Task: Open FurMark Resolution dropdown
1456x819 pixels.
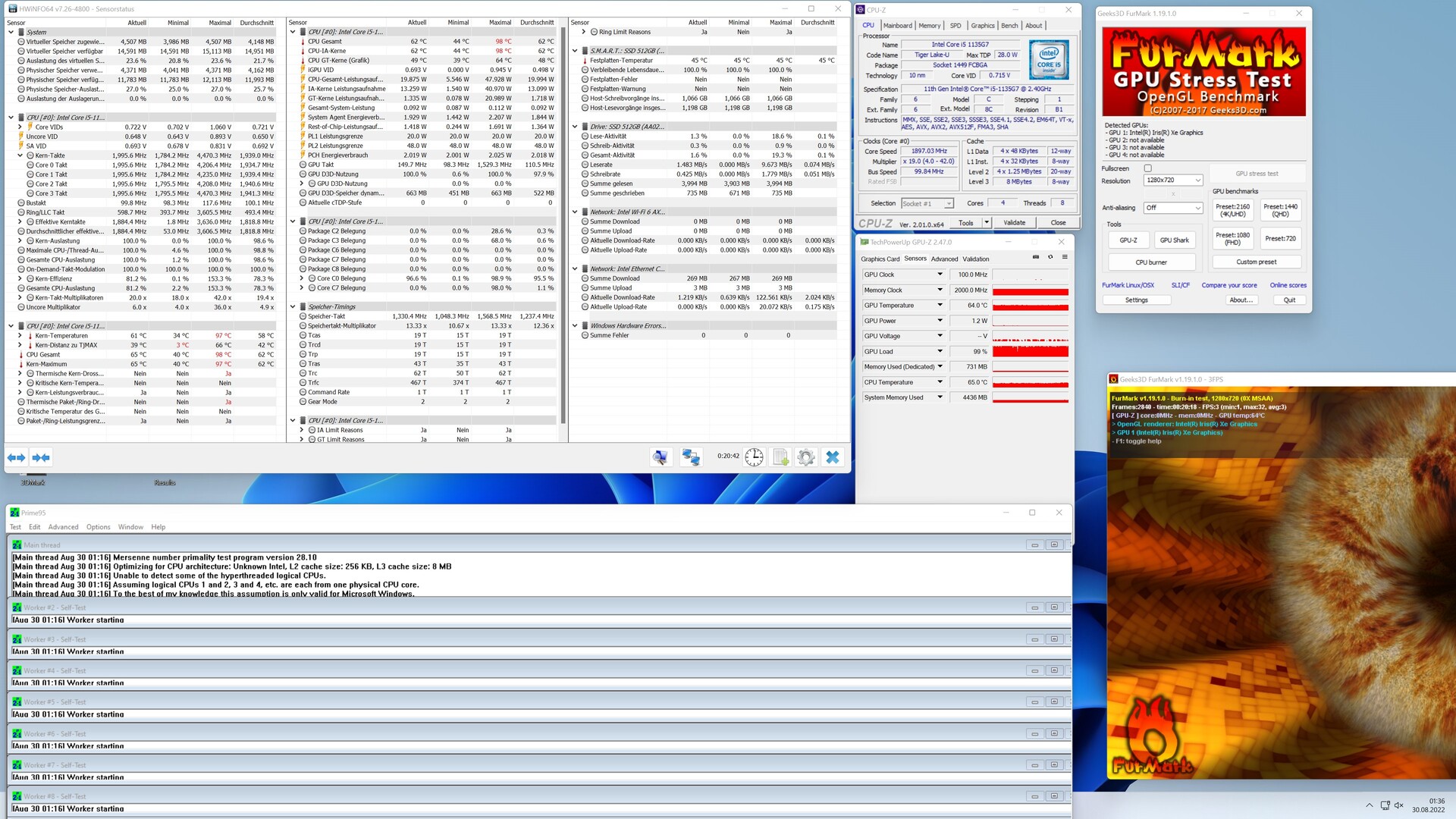Action: tap(1174, 180)
